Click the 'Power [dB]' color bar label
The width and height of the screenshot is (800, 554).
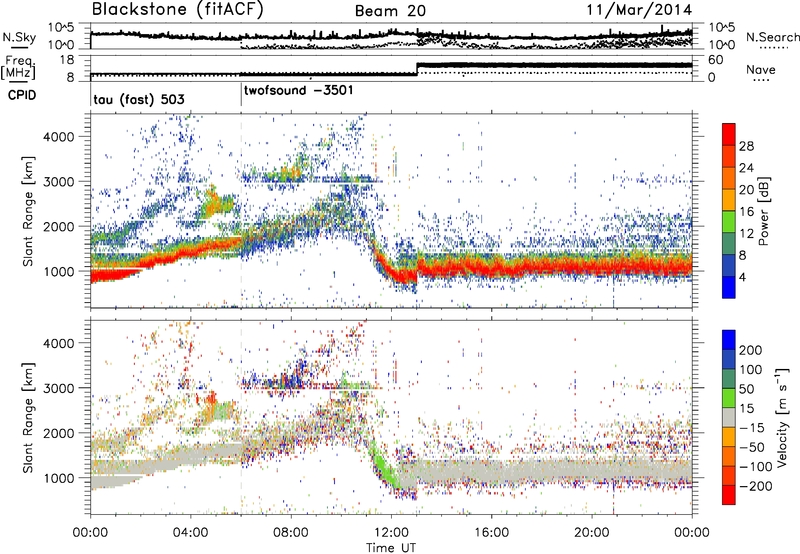764,211
